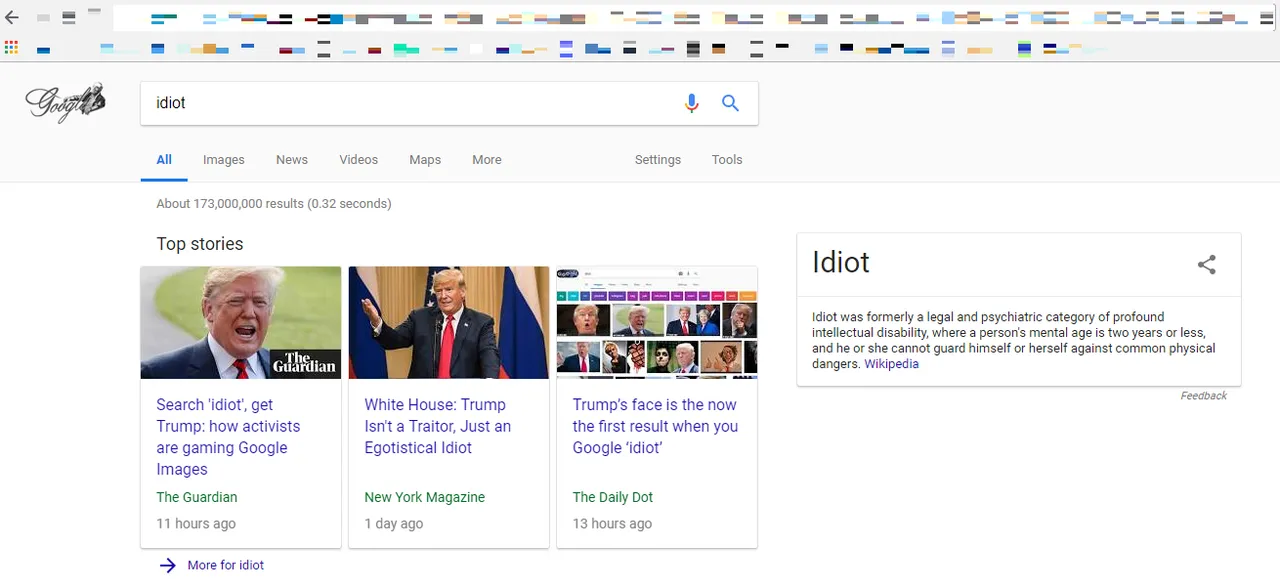Open the Wikipedia link in knowledge panel
This screenshot has width=1280, height=579.
(x=892, y=364)
